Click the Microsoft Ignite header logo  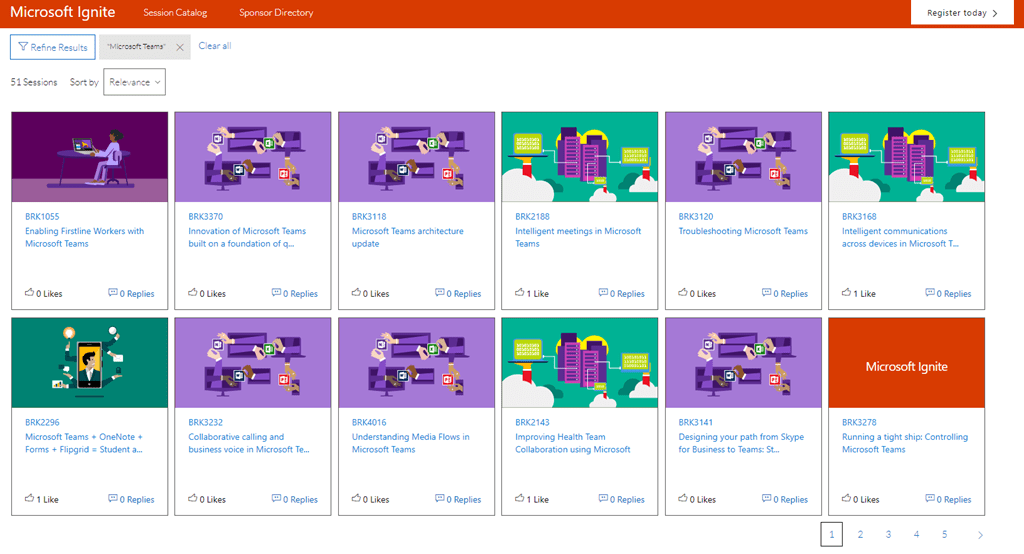click(x=63, y=12)
